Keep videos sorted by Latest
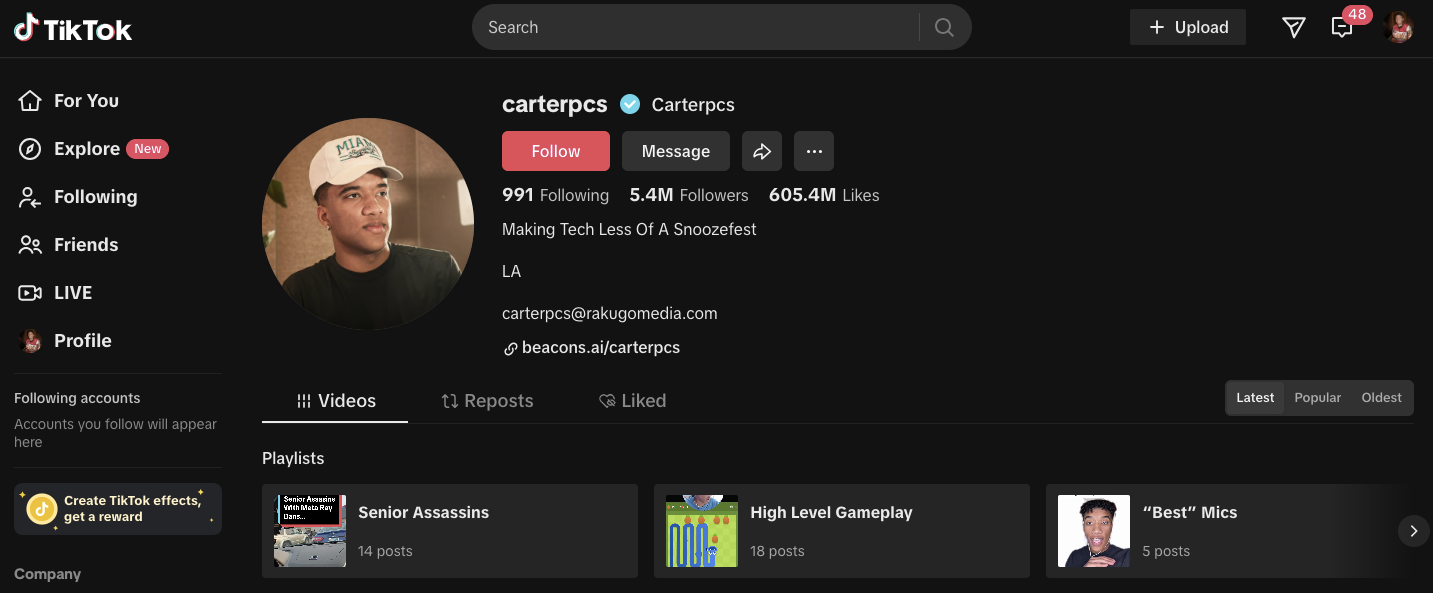 (1254, 397)
